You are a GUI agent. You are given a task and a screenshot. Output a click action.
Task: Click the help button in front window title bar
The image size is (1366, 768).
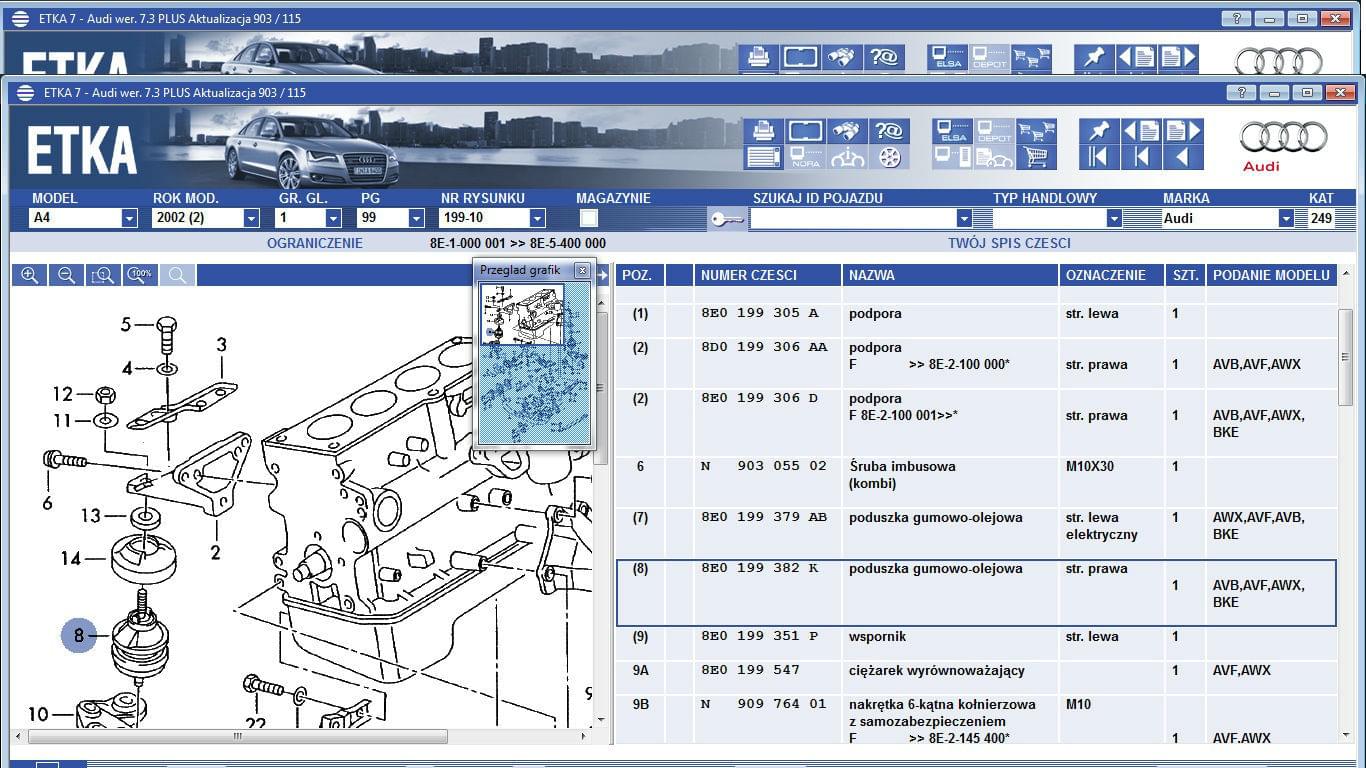1241,93
